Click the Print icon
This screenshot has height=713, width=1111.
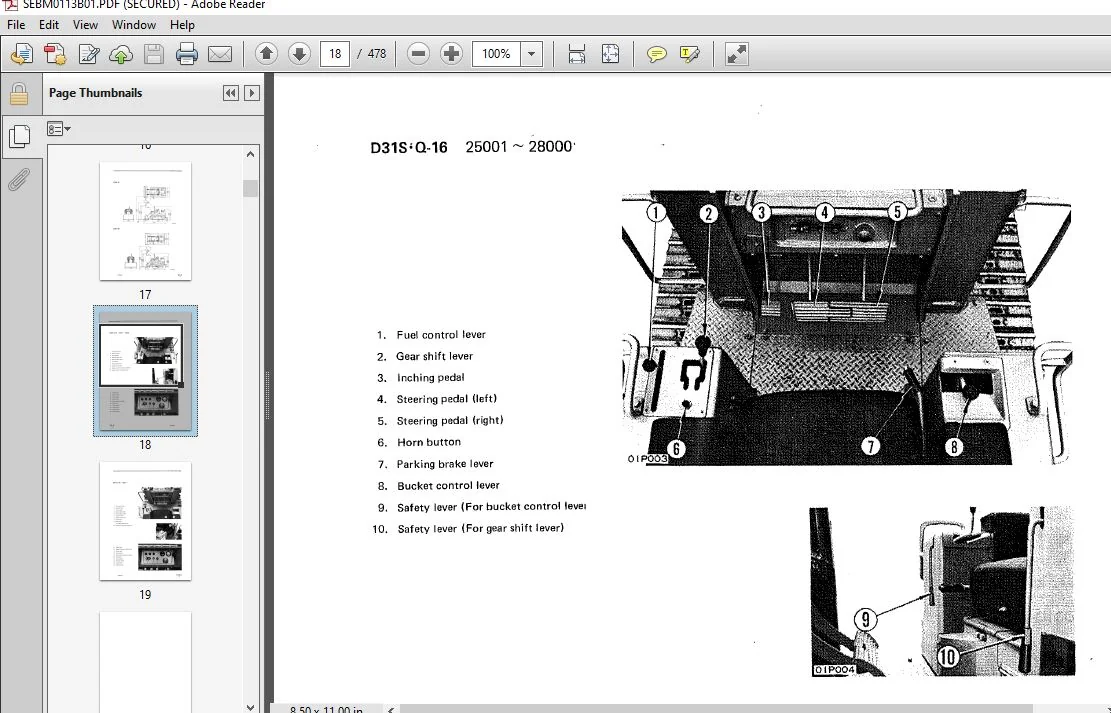click(186, 54)
